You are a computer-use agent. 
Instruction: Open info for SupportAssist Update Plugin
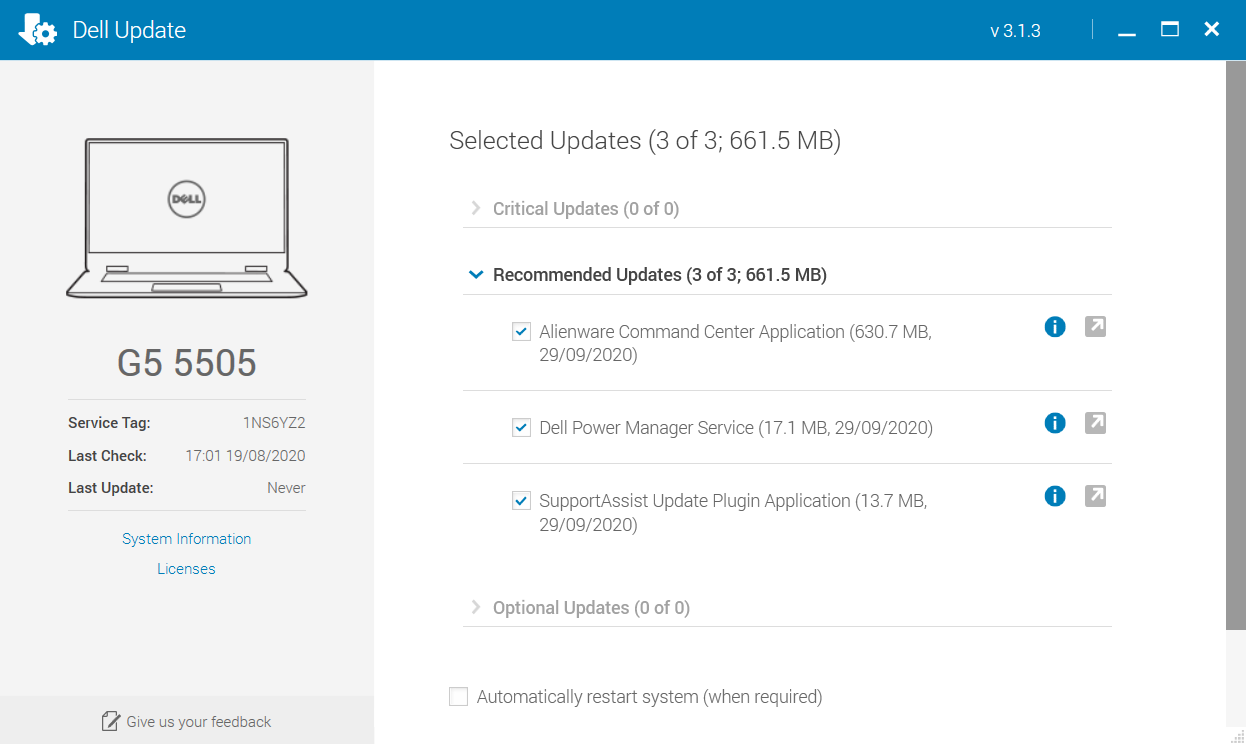pyautogui.click(x=1054, y=496)
